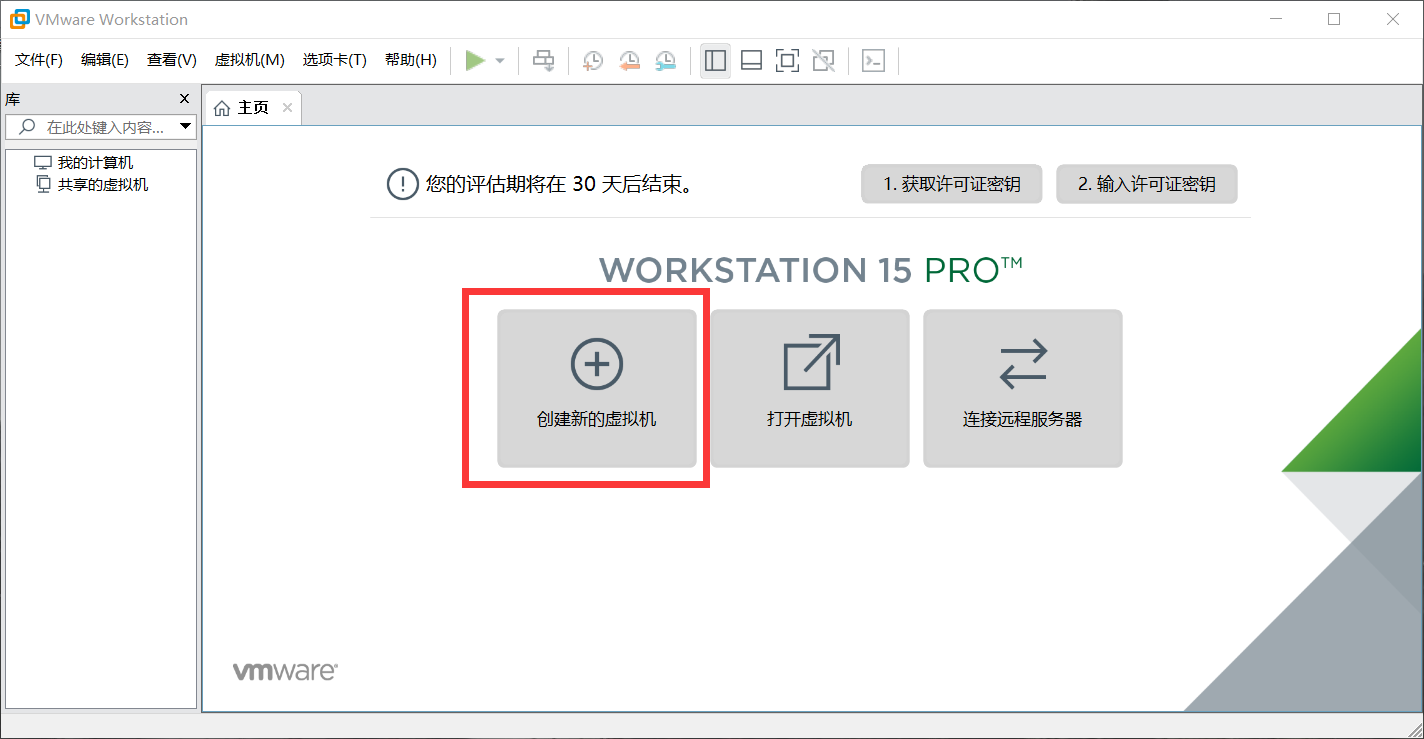This screenshot has width=1424, height=739.
Task: Open the 文件(F) menu
Action: [39, 60]
